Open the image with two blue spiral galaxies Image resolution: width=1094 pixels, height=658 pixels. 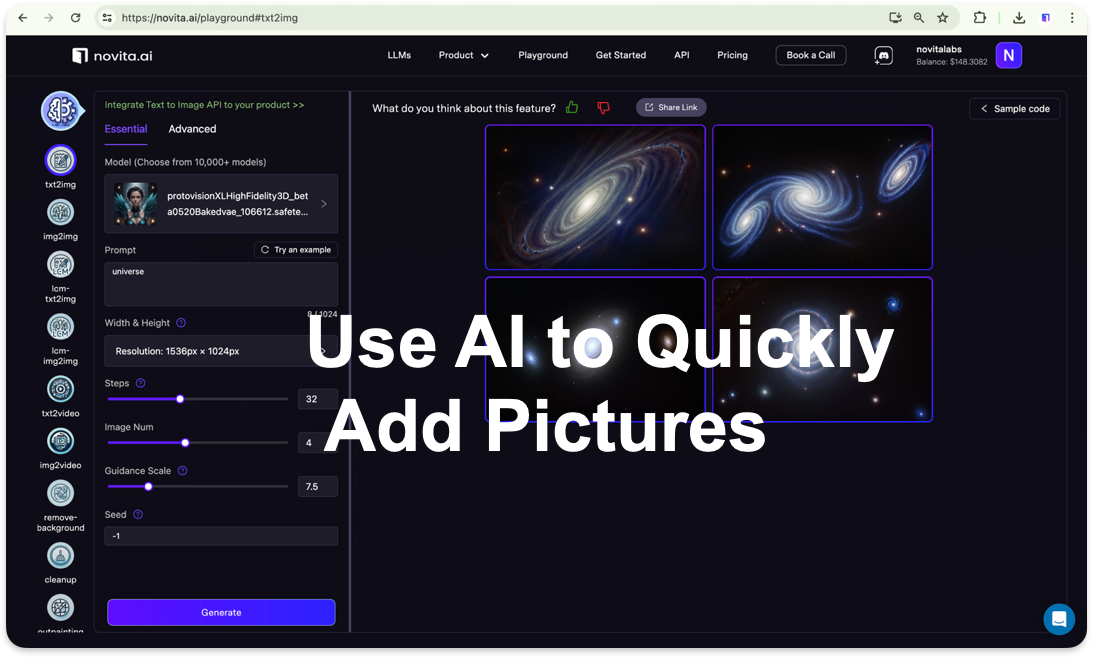[x=823, y=197]
